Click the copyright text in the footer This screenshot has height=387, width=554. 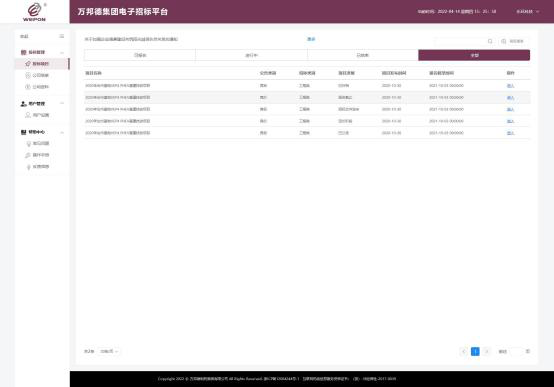[277, 379]
